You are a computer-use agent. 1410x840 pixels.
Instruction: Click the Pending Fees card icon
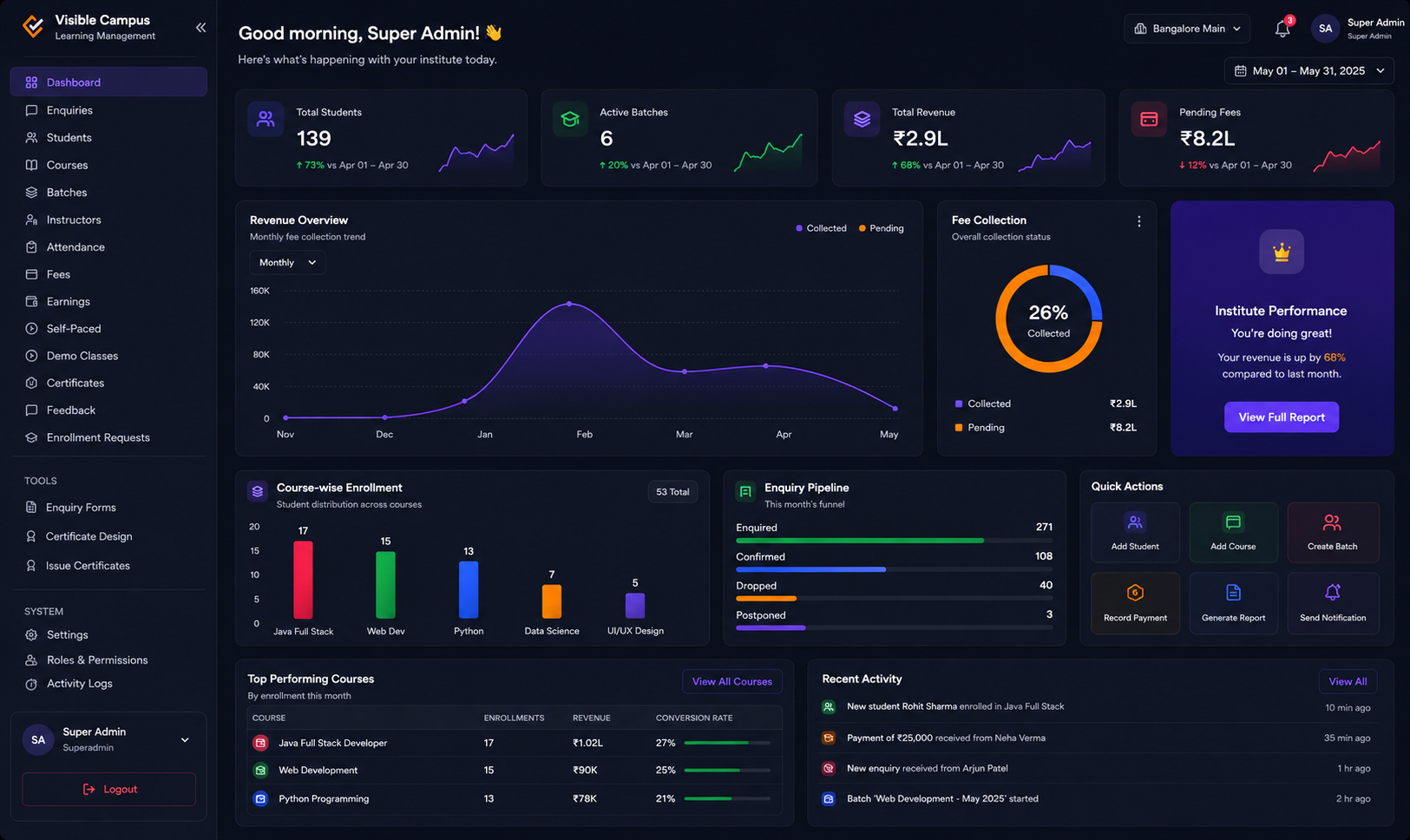click(1149, 119)
